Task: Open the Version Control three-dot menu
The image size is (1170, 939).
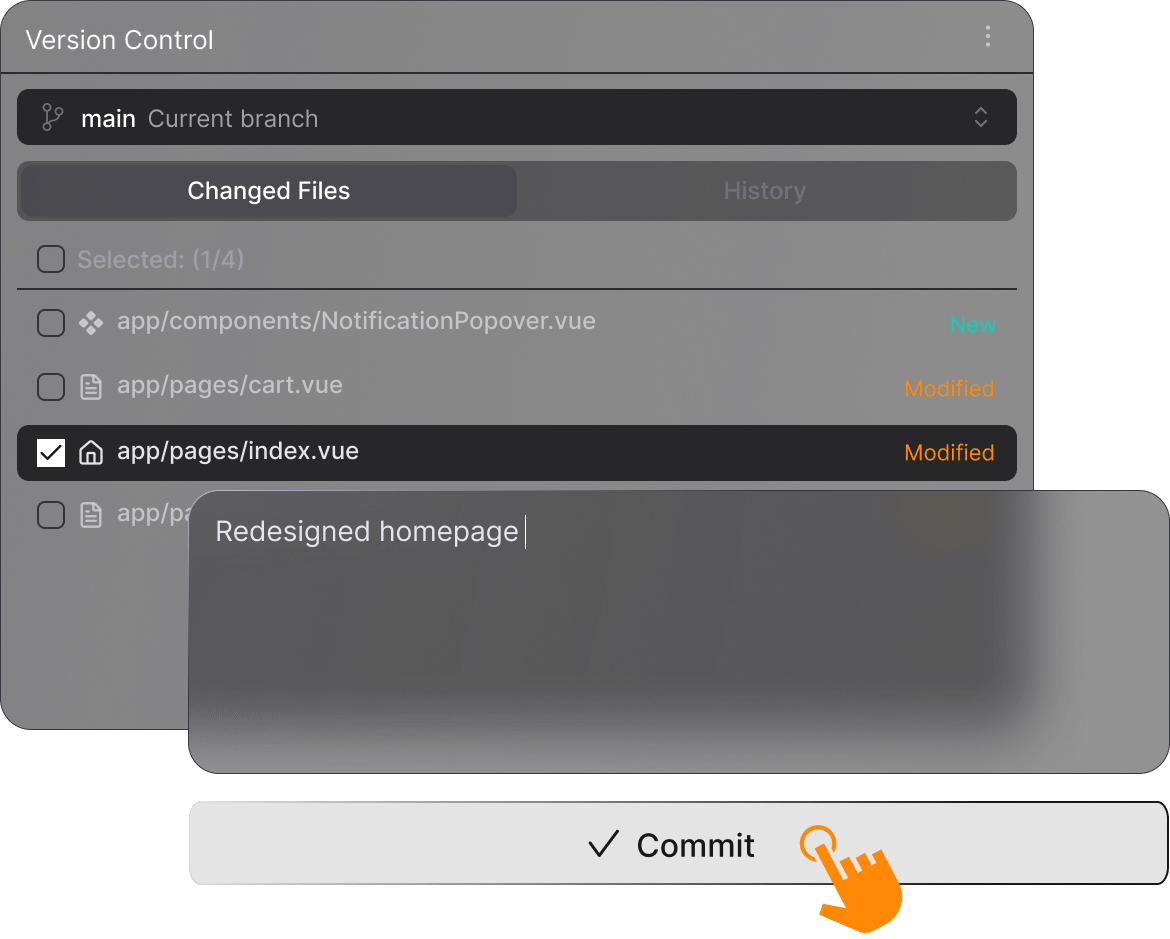Action: coord(987,37)
